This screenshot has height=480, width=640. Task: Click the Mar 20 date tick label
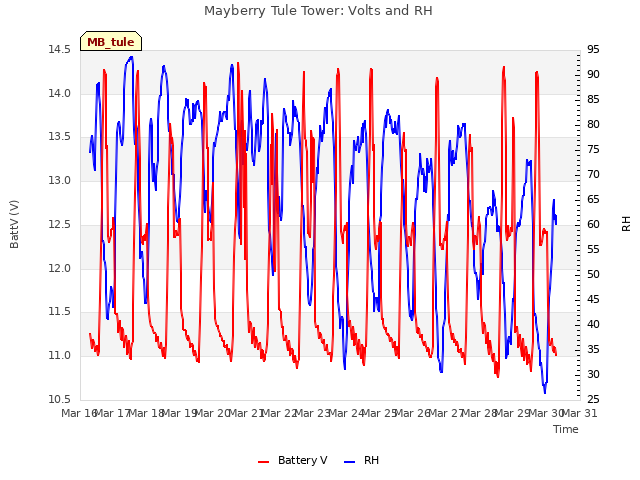click(213, 413)
